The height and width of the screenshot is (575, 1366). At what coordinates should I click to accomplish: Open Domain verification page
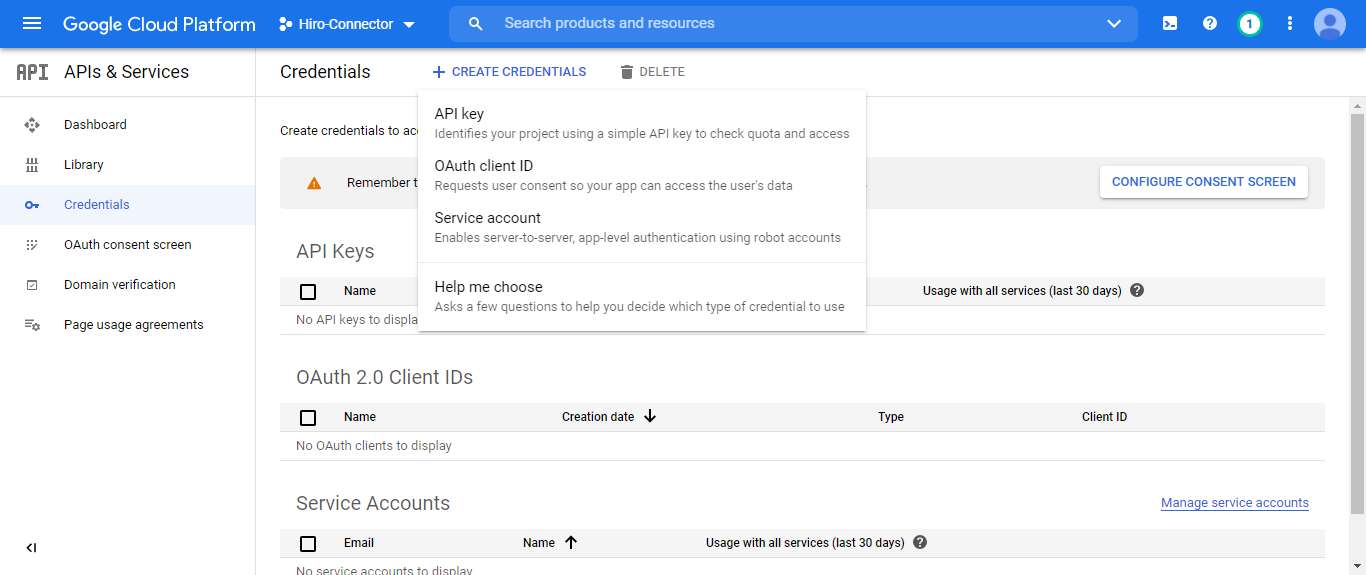[x=127, y=285]
